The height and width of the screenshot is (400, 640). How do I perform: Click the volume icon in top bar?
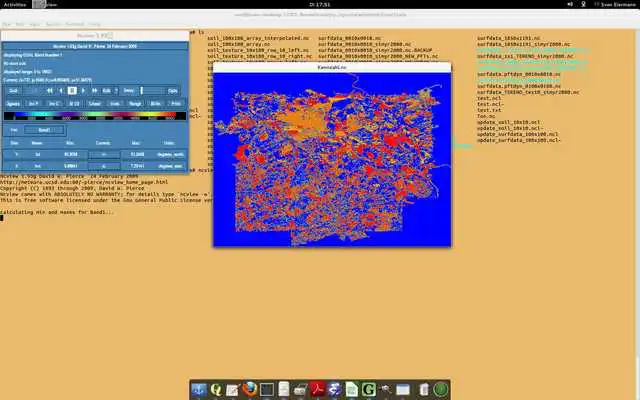[570, 4]
